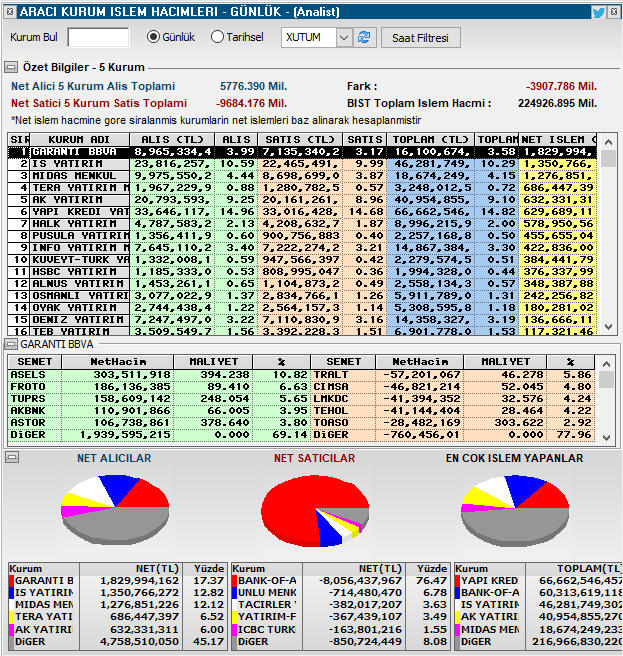Select the MIDAS MENKUL row

(x=302, y=176)
